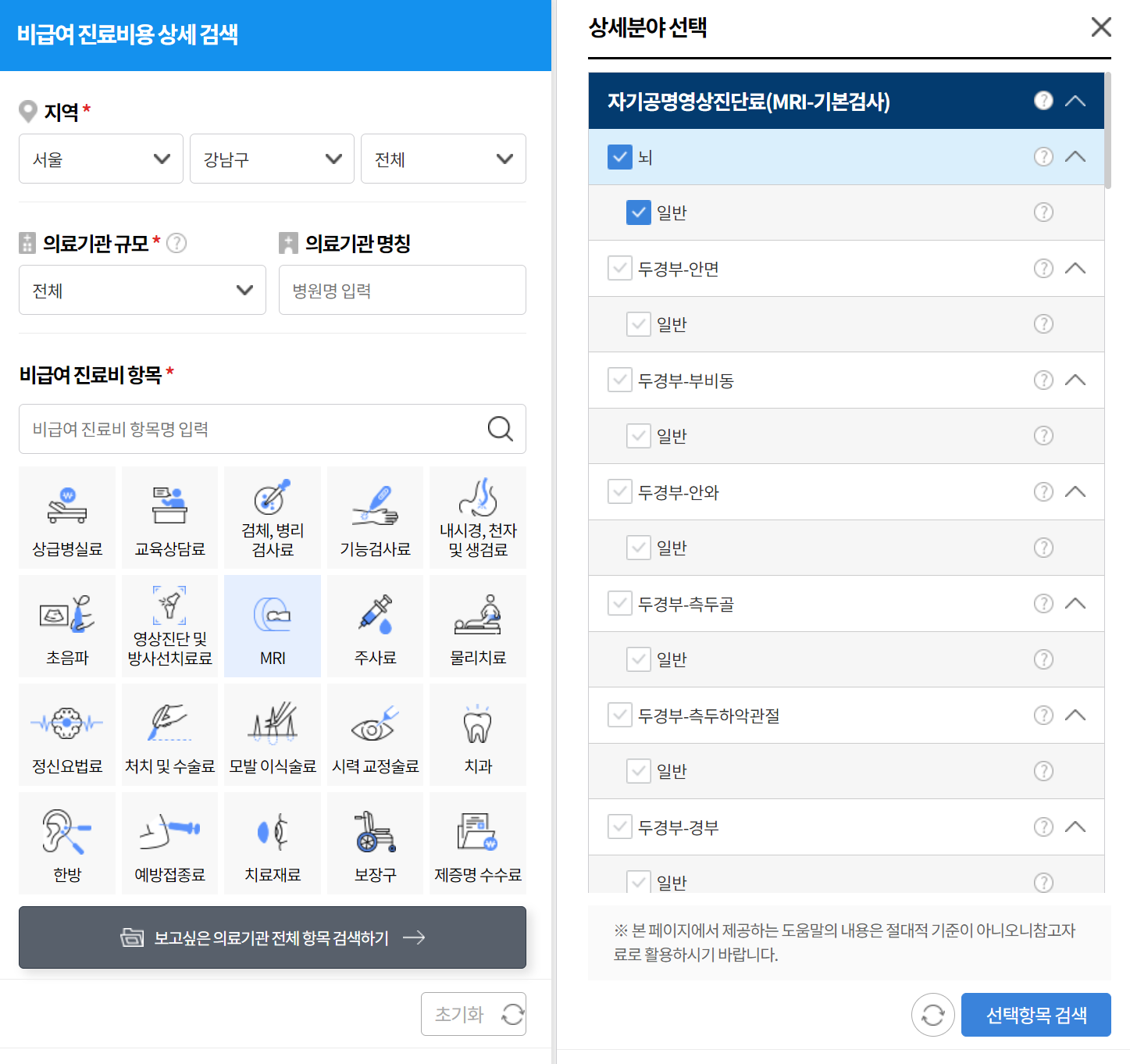Select the 초음파 (ultrasound) category icon

pyautogui.click(x=66, y=625)
